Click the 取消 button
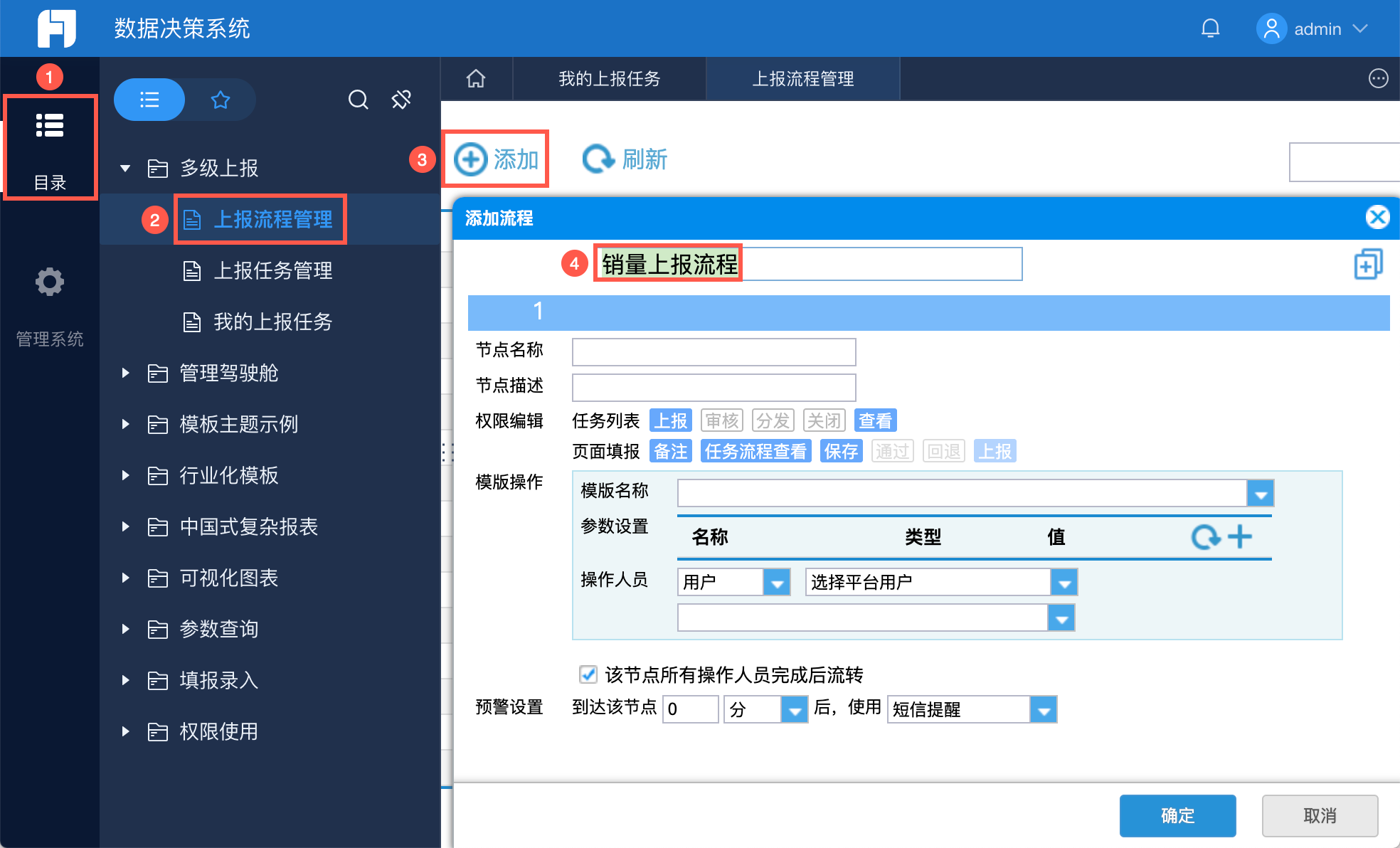 tap(1320, 815)
